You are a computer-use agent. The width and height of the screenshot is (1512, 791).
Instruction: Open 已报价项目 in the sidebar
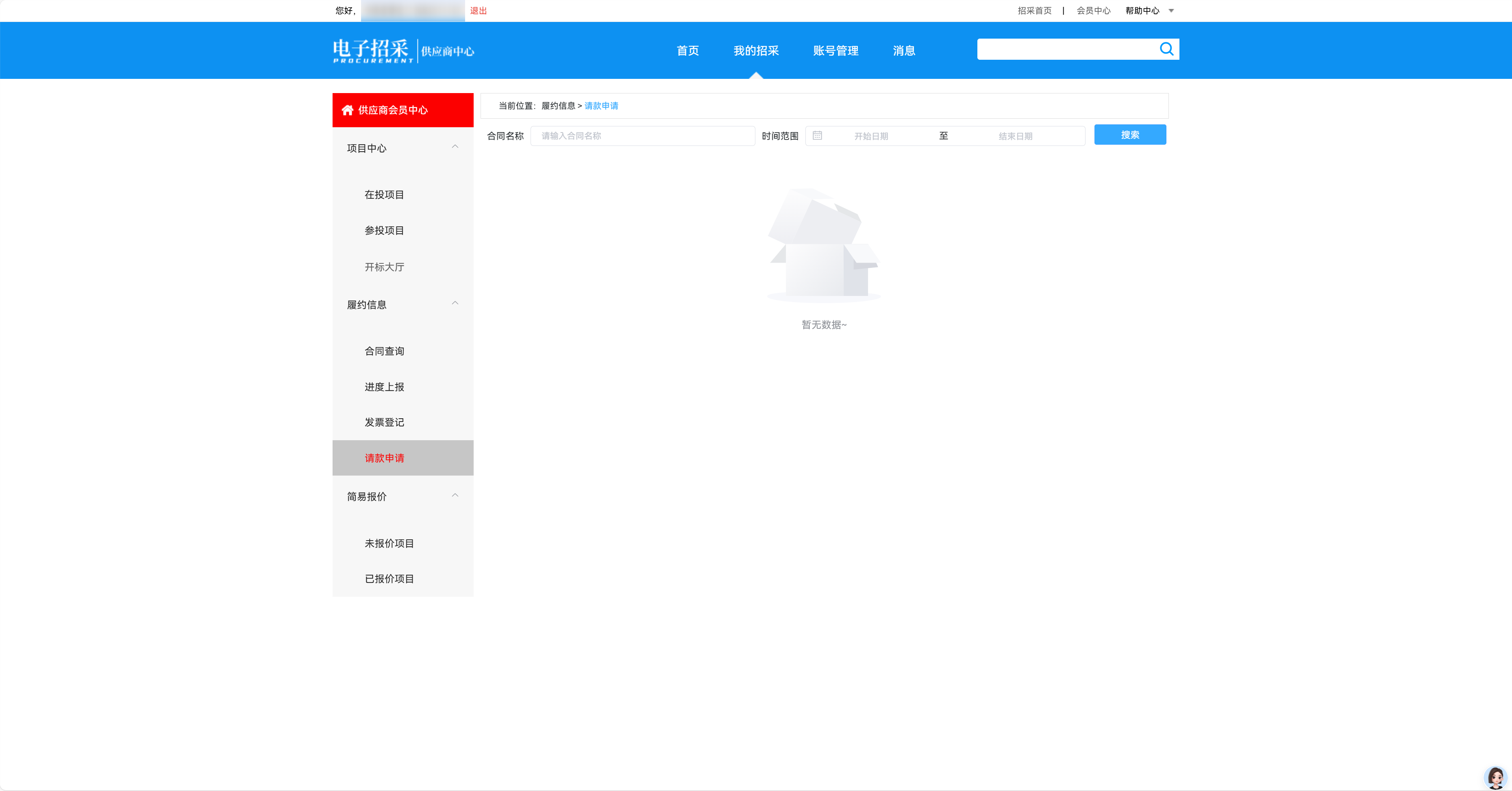[x=389, y=578]
